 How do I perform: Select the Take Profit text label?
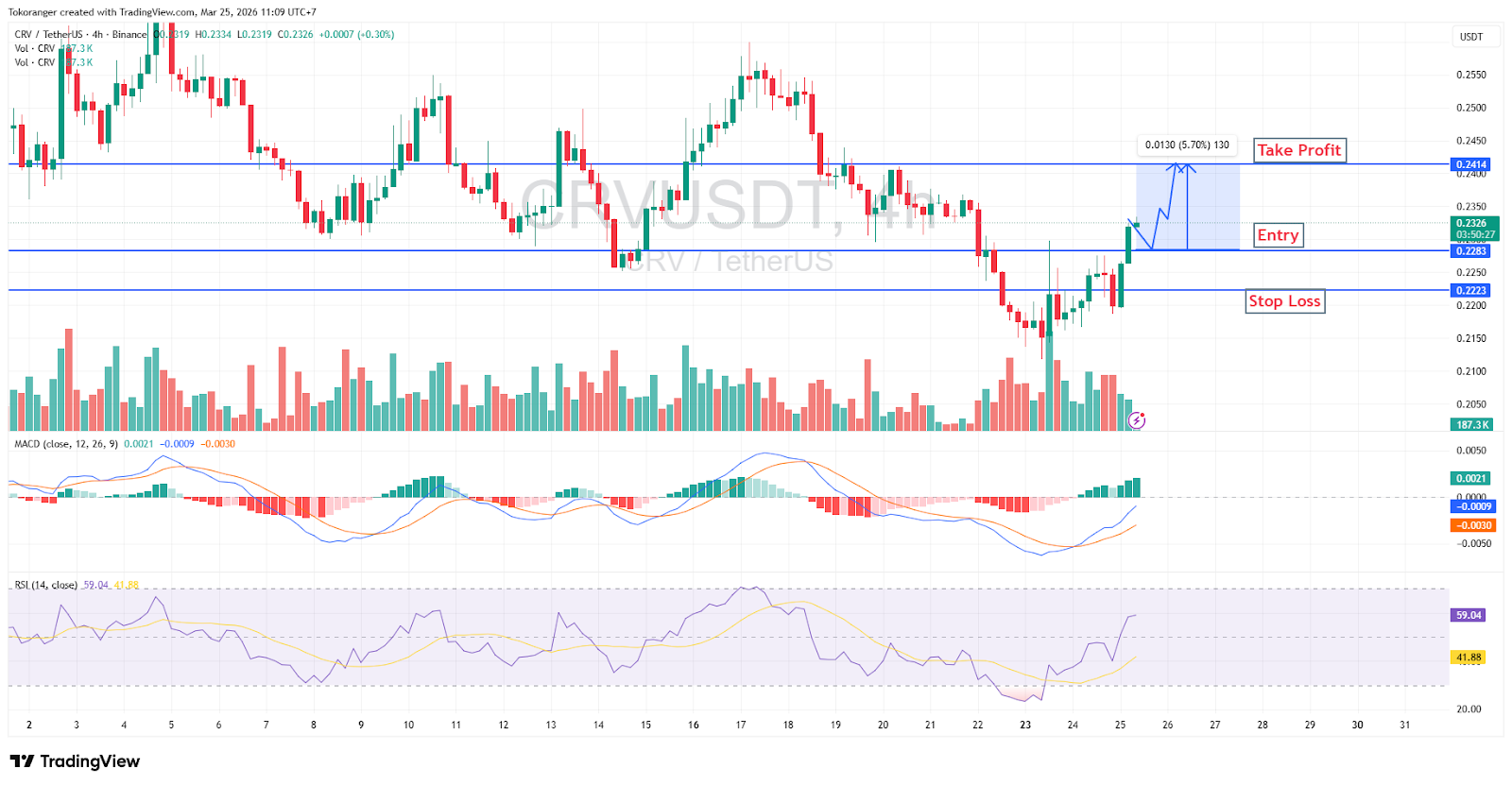[x=1298, y=150]
